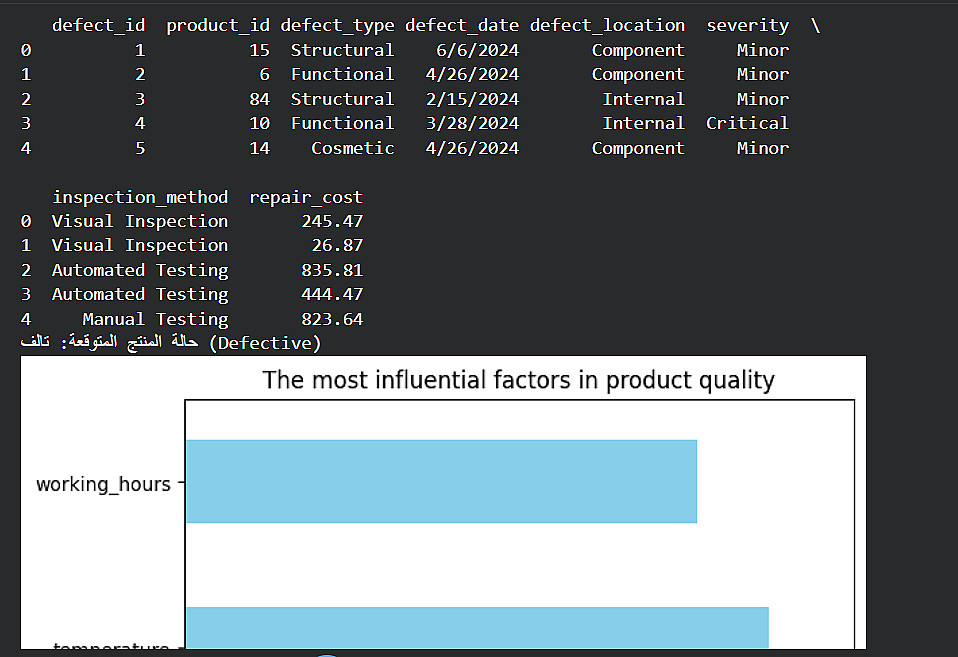
Task: Click the temperature bar in the chart
Action: point(476,627)
